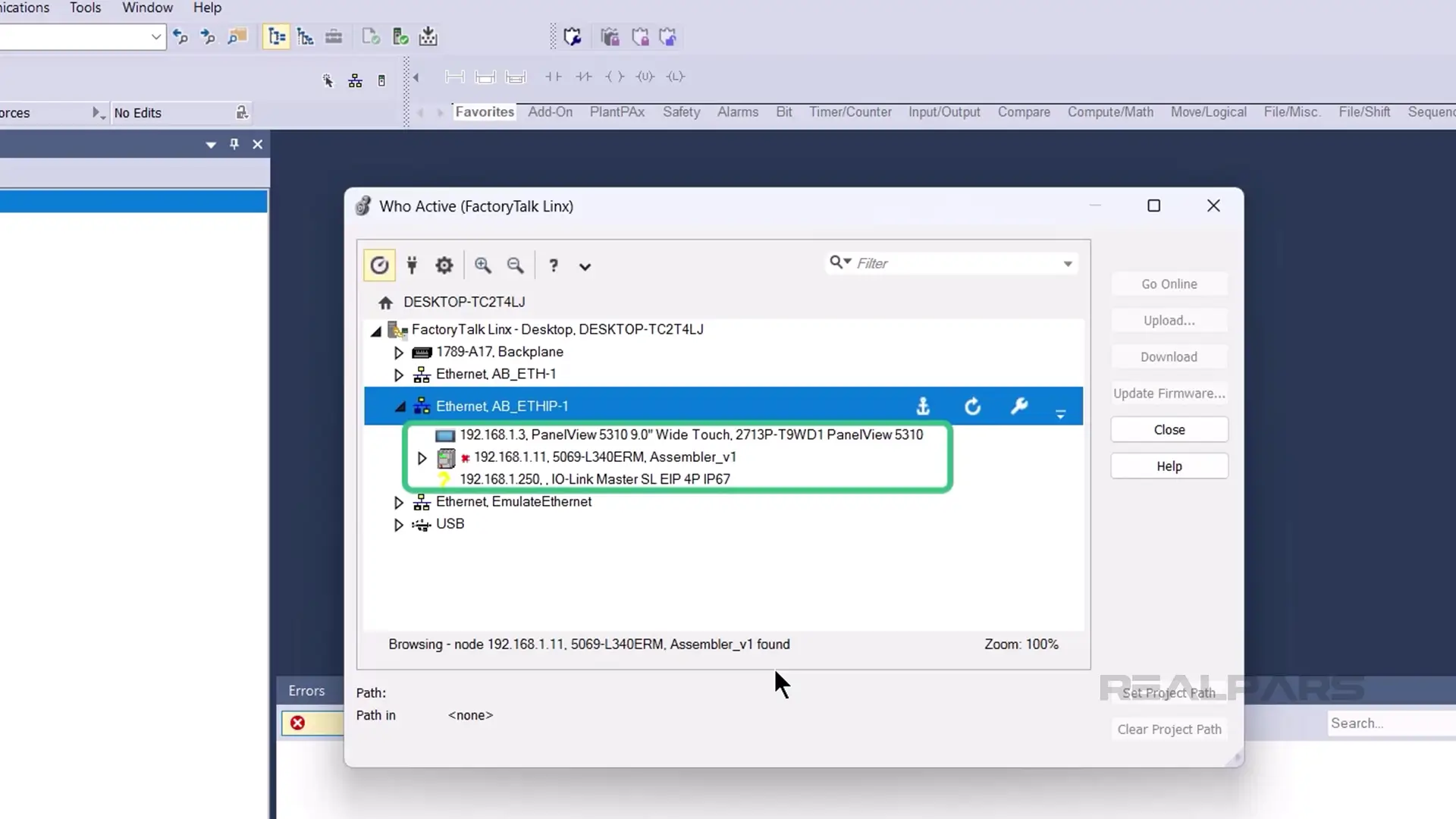The width and height of the screenshot is (1456, 819).
Task: Click the magnifier search options icon beside Filter
Action: tap(839, 262)
